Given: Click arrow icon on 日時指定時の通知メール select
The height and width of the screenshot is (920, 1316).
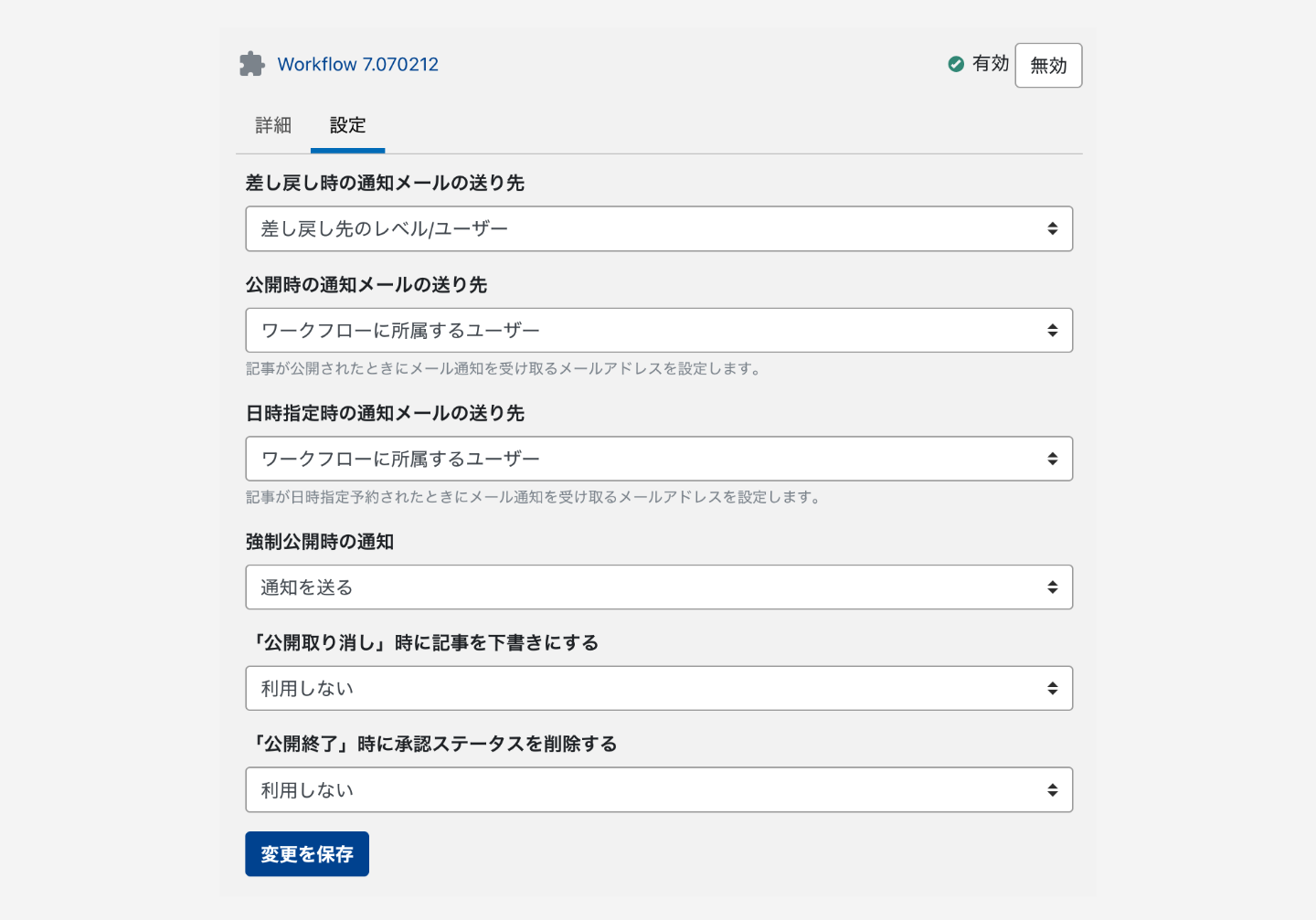Looking at the screenshot, I should pyautogui.click(x=1052, y=459).
